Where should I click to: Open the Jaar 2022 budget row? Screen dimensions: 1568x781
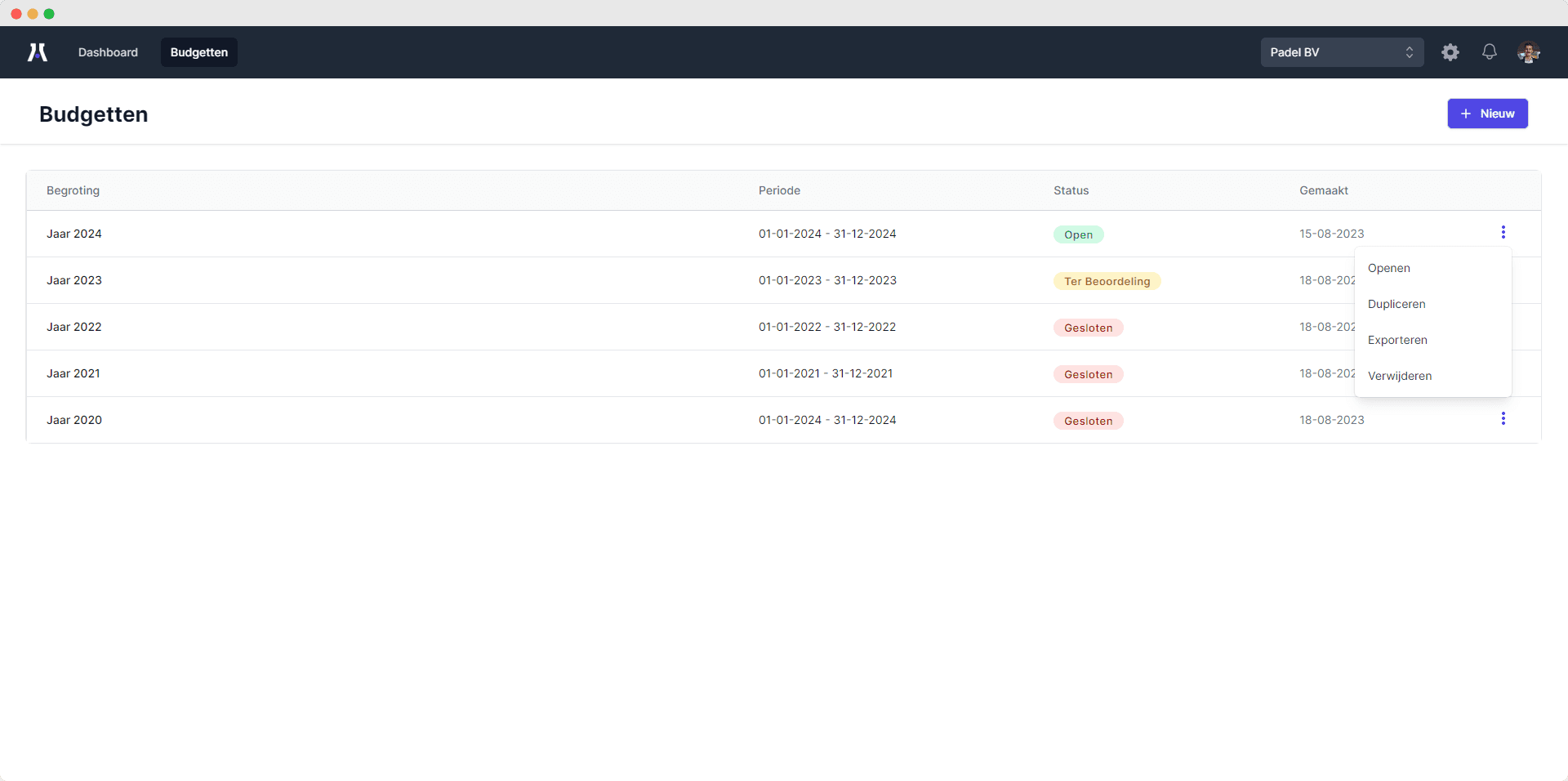74,327
